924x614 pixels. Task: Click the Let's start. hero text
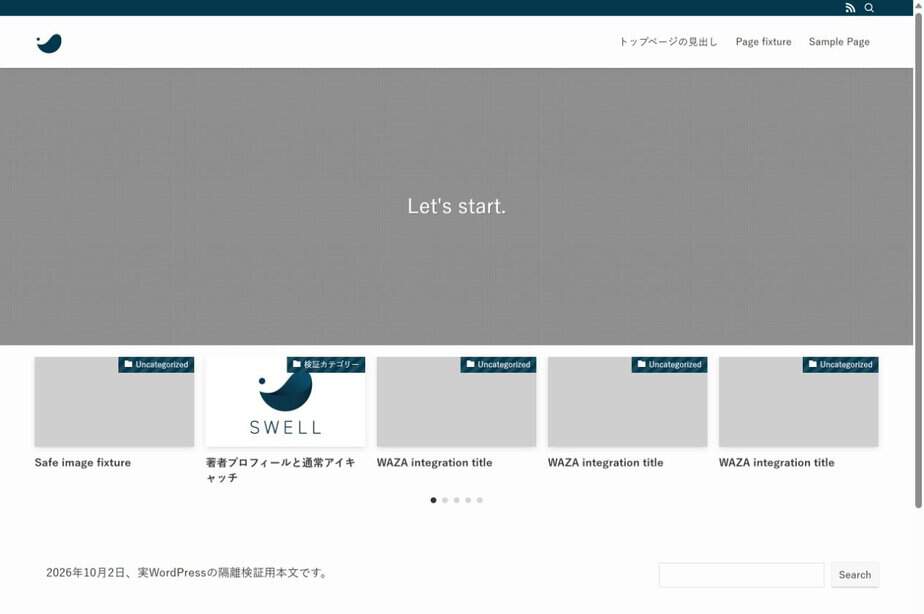[457, 206]
